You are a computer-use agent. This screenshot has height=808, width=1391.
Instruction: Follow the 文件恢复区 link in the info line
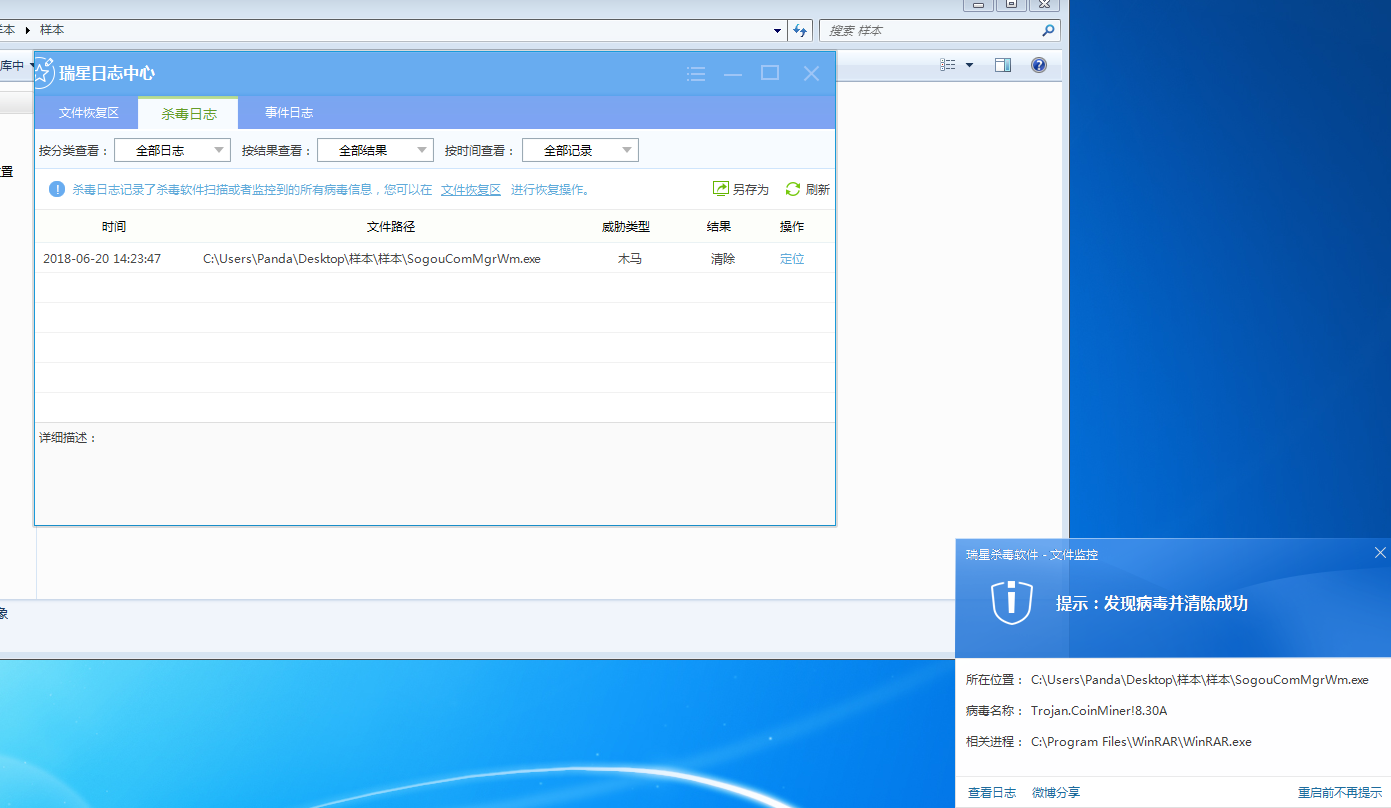471,190
